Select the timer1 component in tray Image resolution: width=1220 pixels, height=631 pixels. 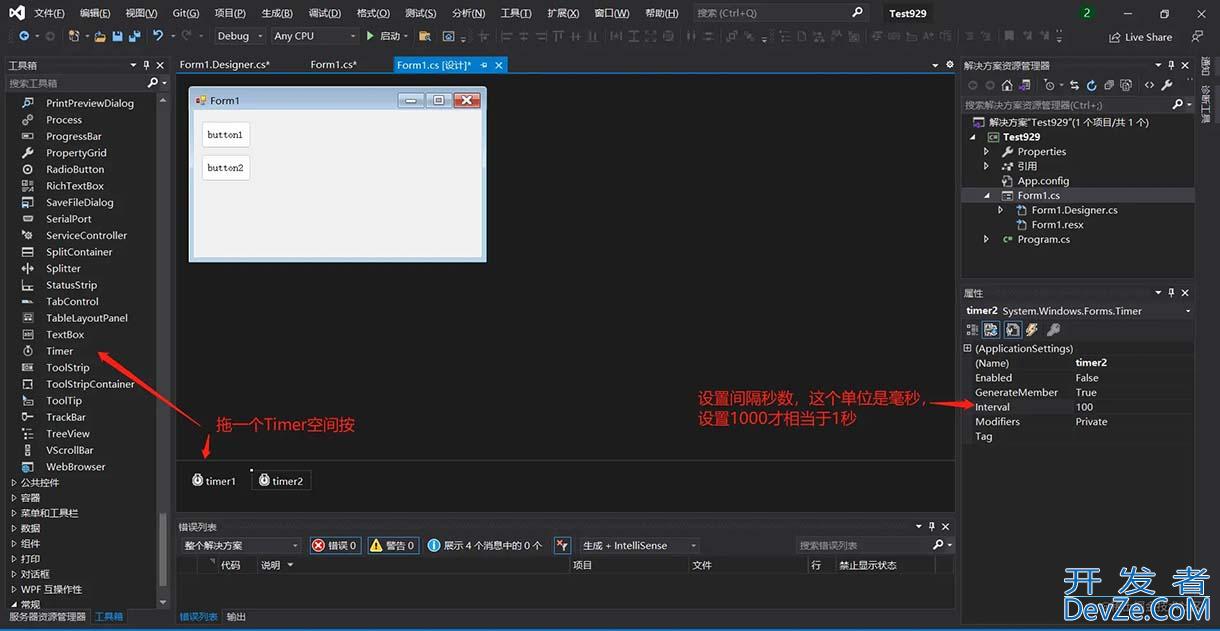pos(214,481)
